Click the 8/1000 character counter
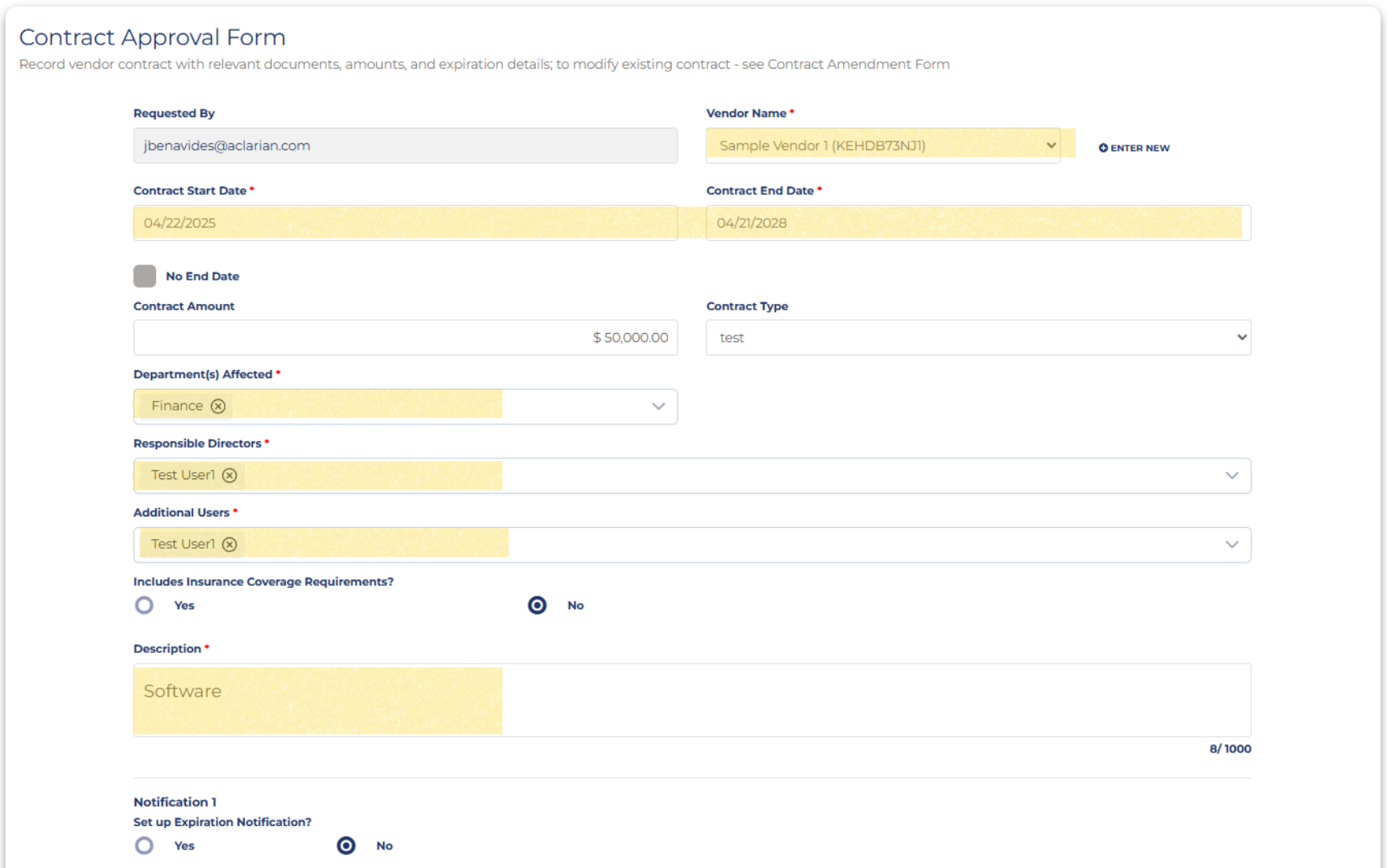This screenshot has width=1387, height=868. pos(1230,749)
